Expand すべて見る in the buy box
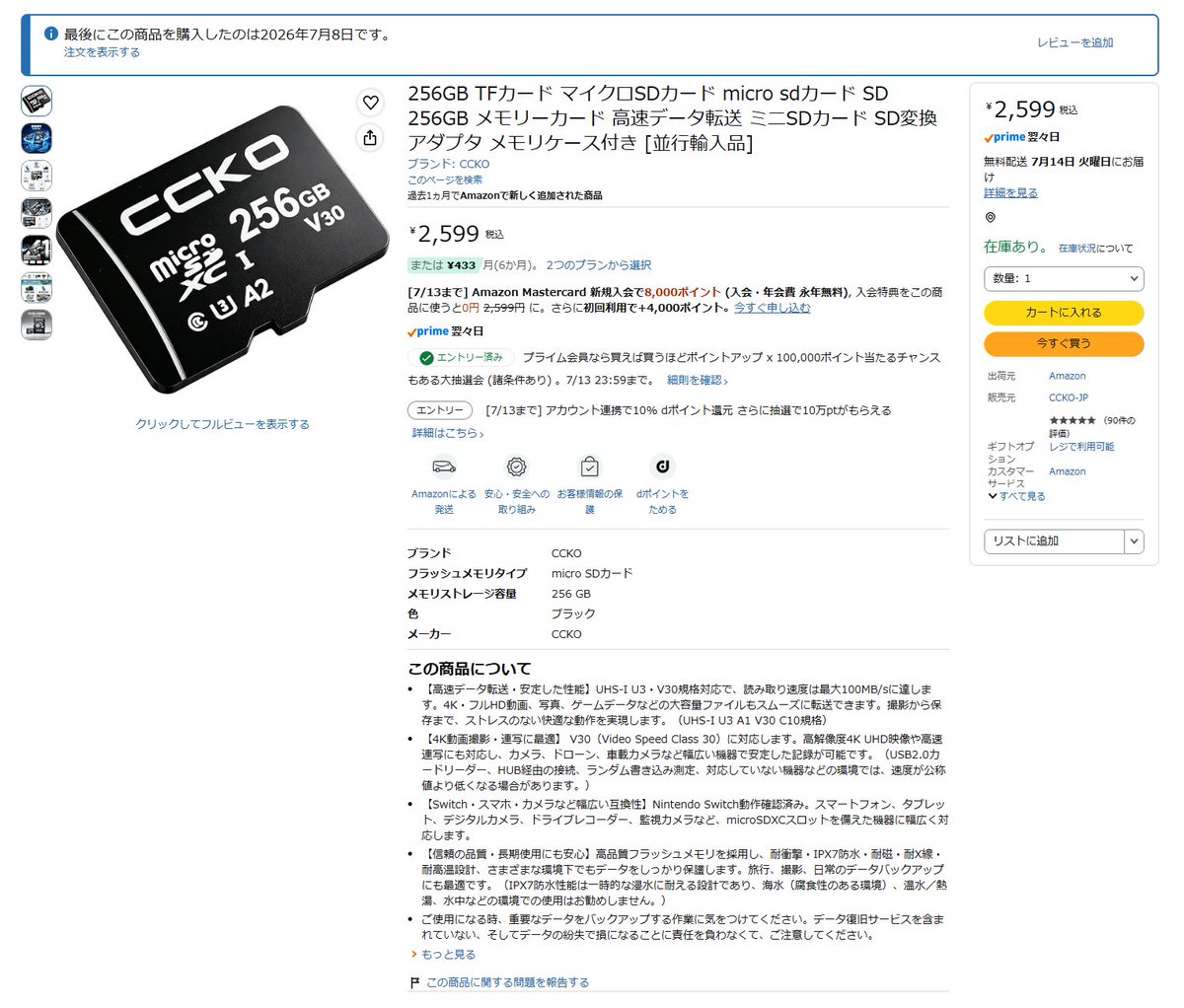 (x=1016, y=496)
